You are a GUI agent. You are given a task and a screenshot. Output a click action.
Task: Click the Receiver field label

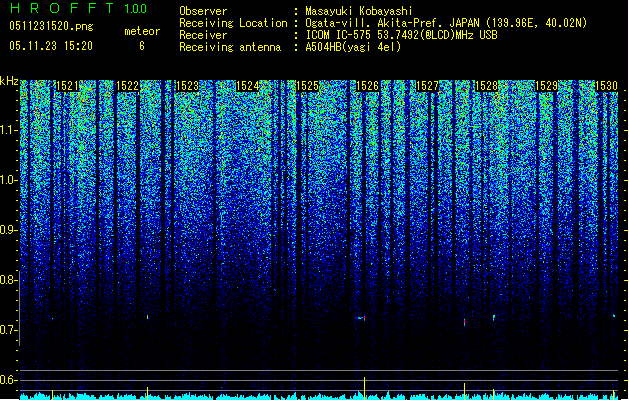pyautogui.click(x=203, y=35)
